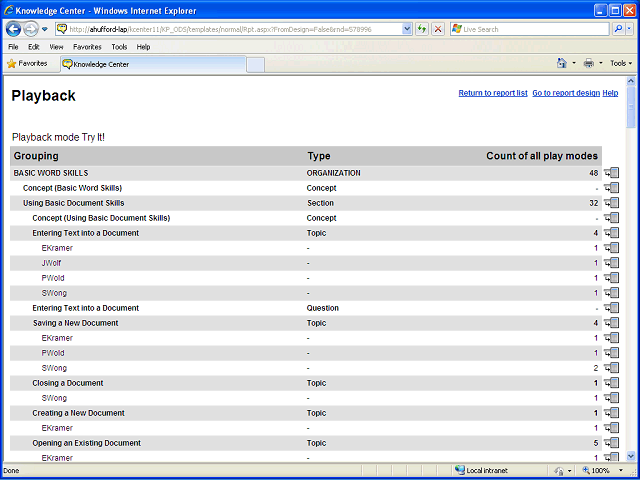The width and height of the screenshot is (640, 480).
Task: Click the Favorites star button
Action: (27, 64)
